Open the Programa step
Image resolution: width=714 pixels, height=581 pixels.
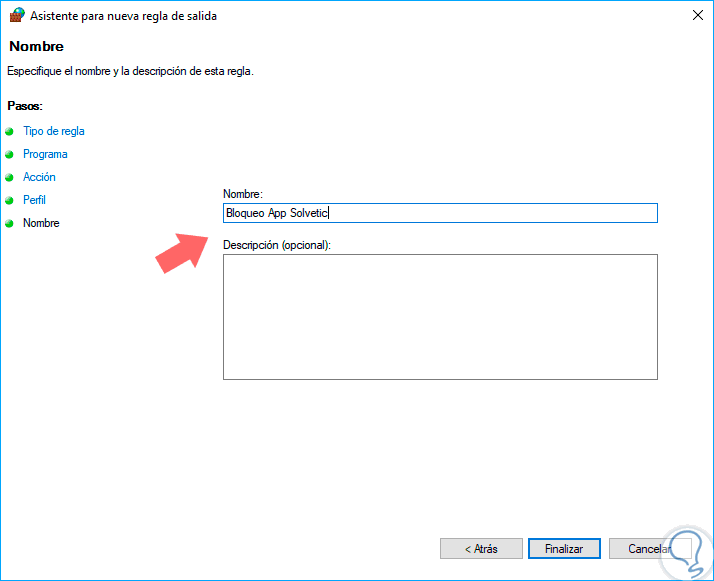(x=45, y=154)
